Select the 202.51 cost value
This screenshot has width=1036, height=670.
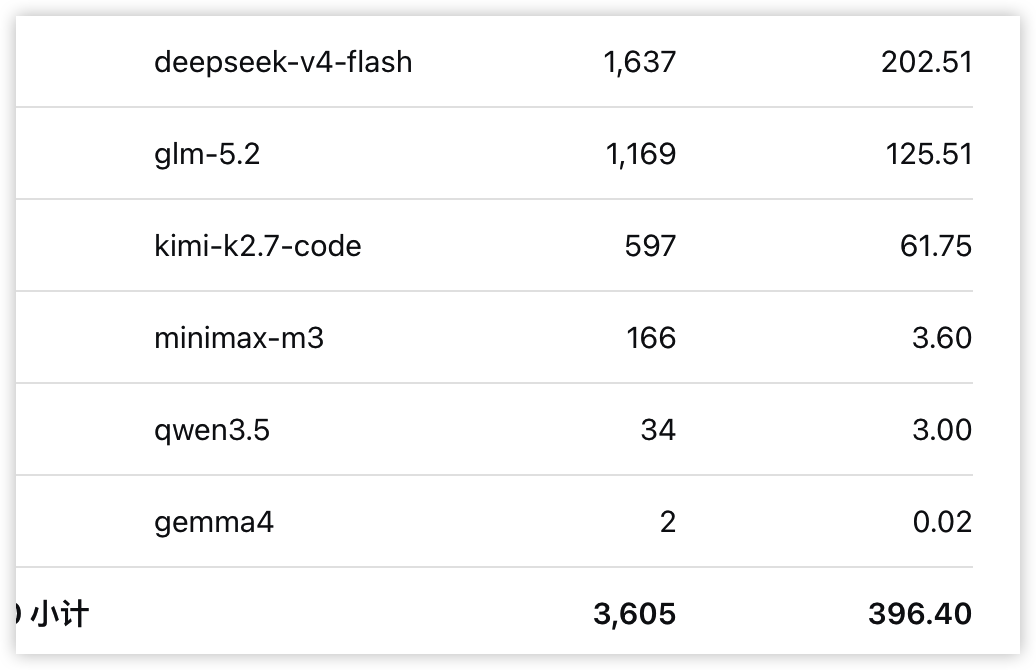pyautogui.click(x=926, y=63)
